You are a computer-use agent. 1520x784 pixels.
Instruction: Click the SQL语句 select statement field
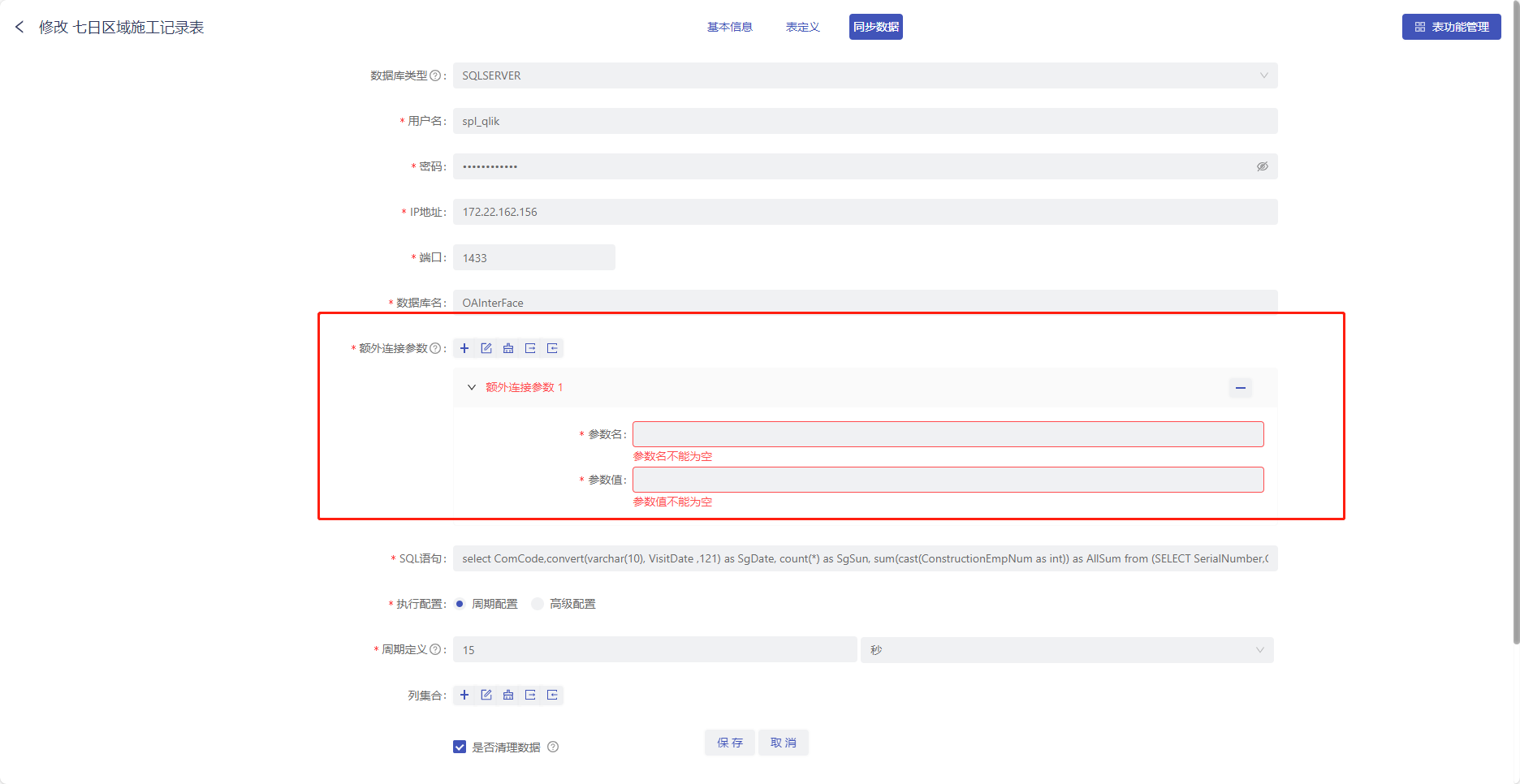coord(866,558)
